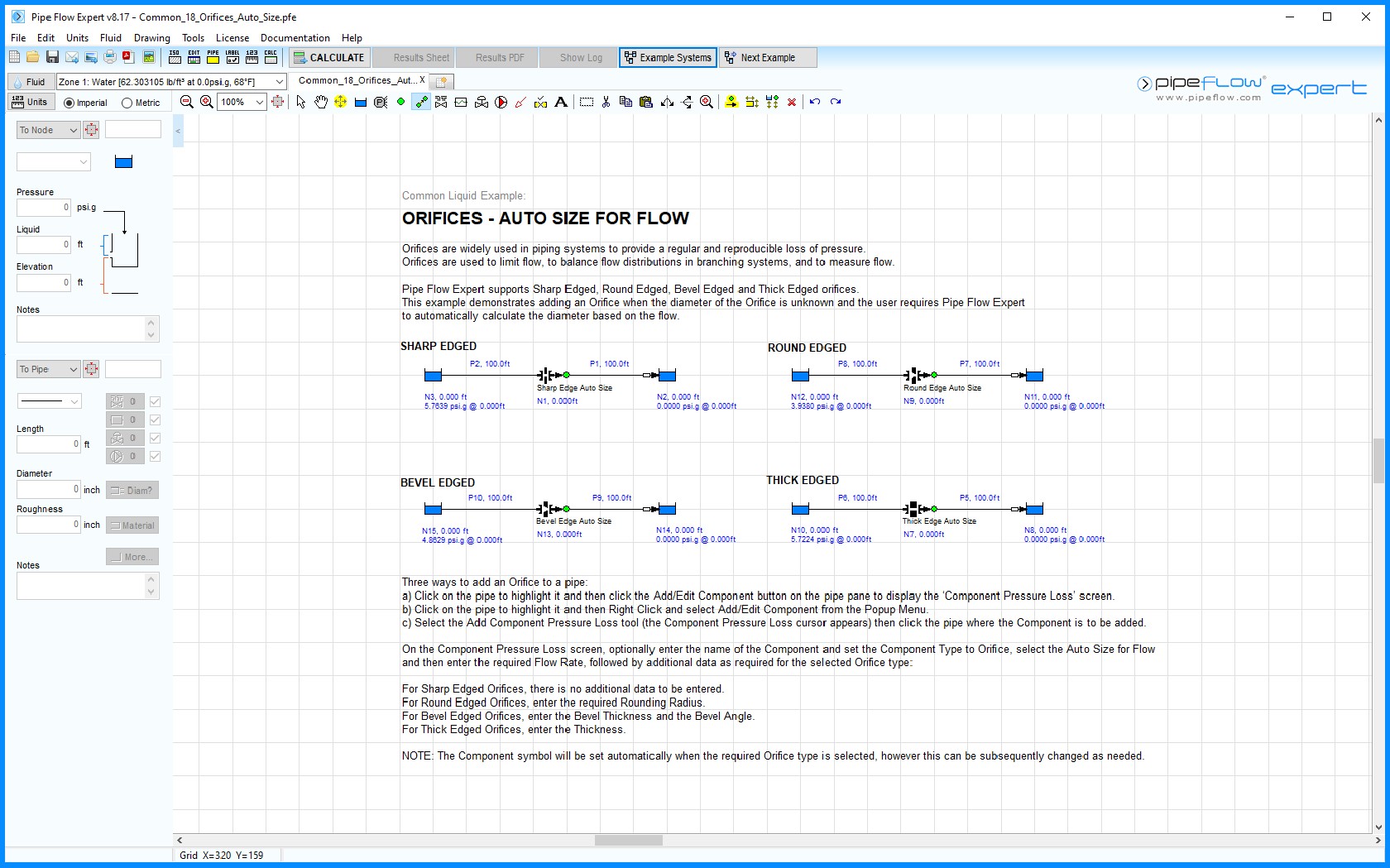Screen dimensions: 1390x868
Task: Click the scissors cut icon
Action: point(606,102)
